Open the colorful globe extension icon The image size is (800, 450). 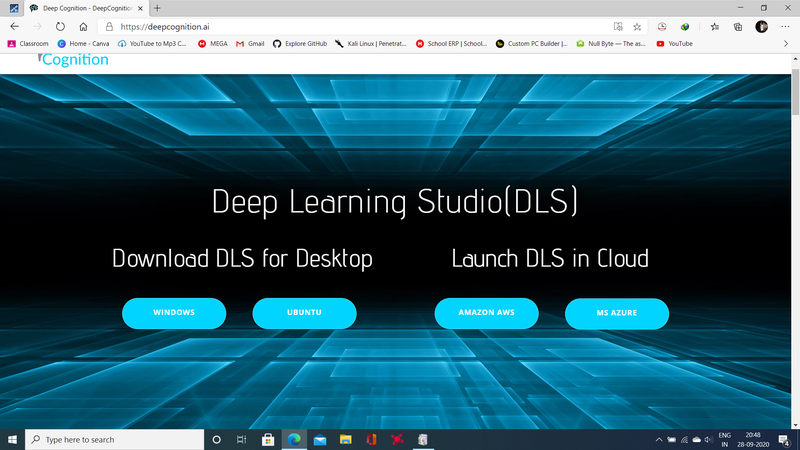(x=685, y=27)
